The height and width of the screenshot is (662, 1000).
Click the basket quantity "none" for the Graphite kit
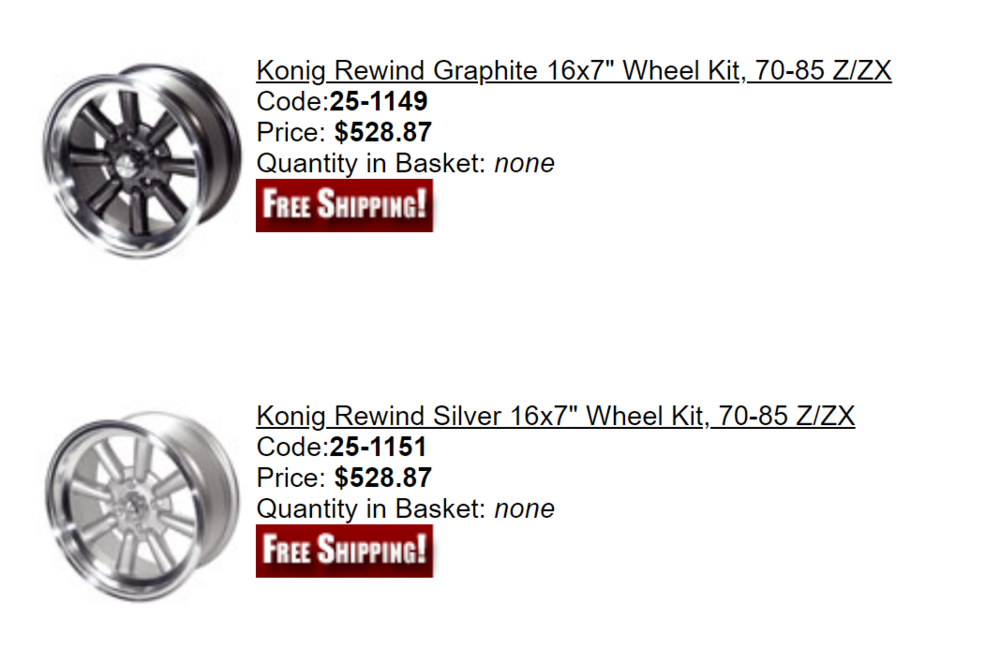tap(524, 164)
